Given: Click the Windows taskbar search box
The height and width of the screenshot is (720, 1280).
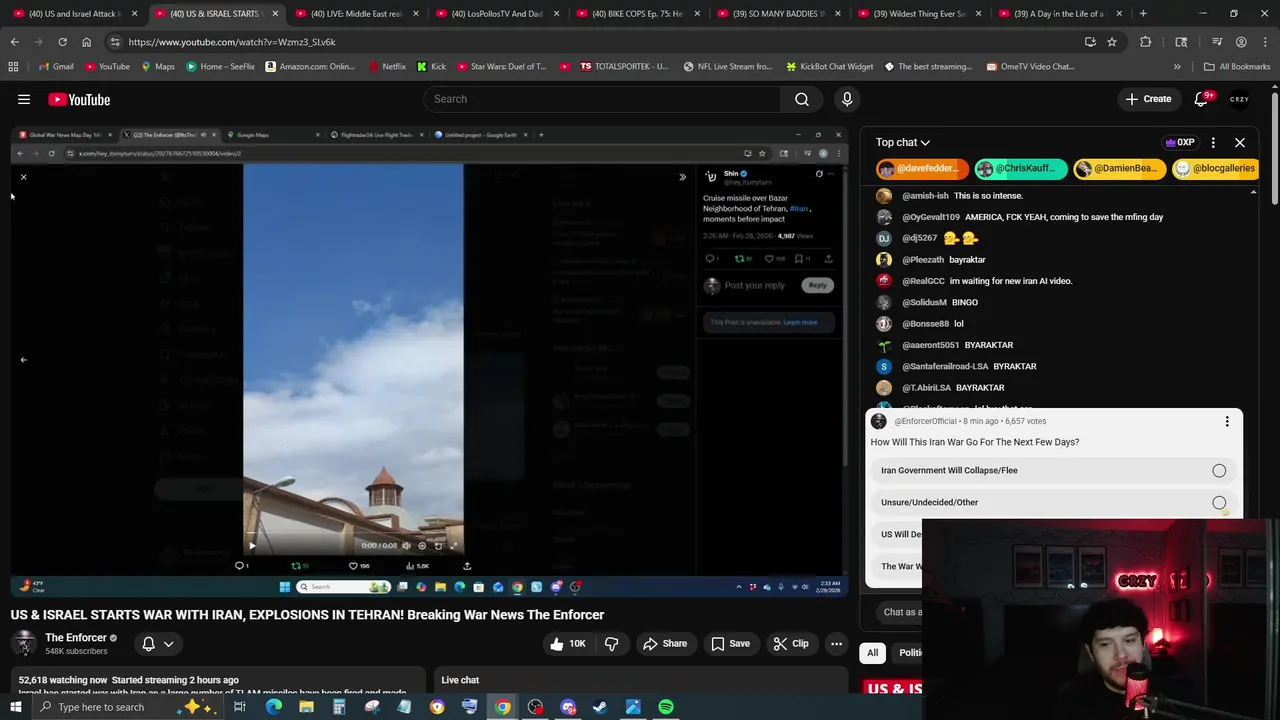Looking at the screenshot, I should click(x=128, y=707).
